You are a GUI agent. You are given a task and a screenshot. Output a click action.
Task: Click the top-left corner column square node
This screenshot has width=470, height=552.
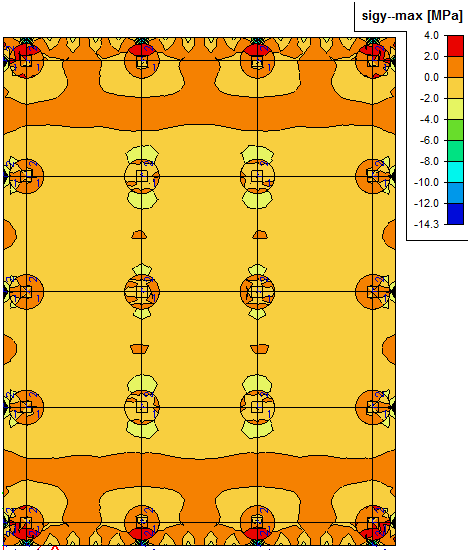[x=26, y=61]
